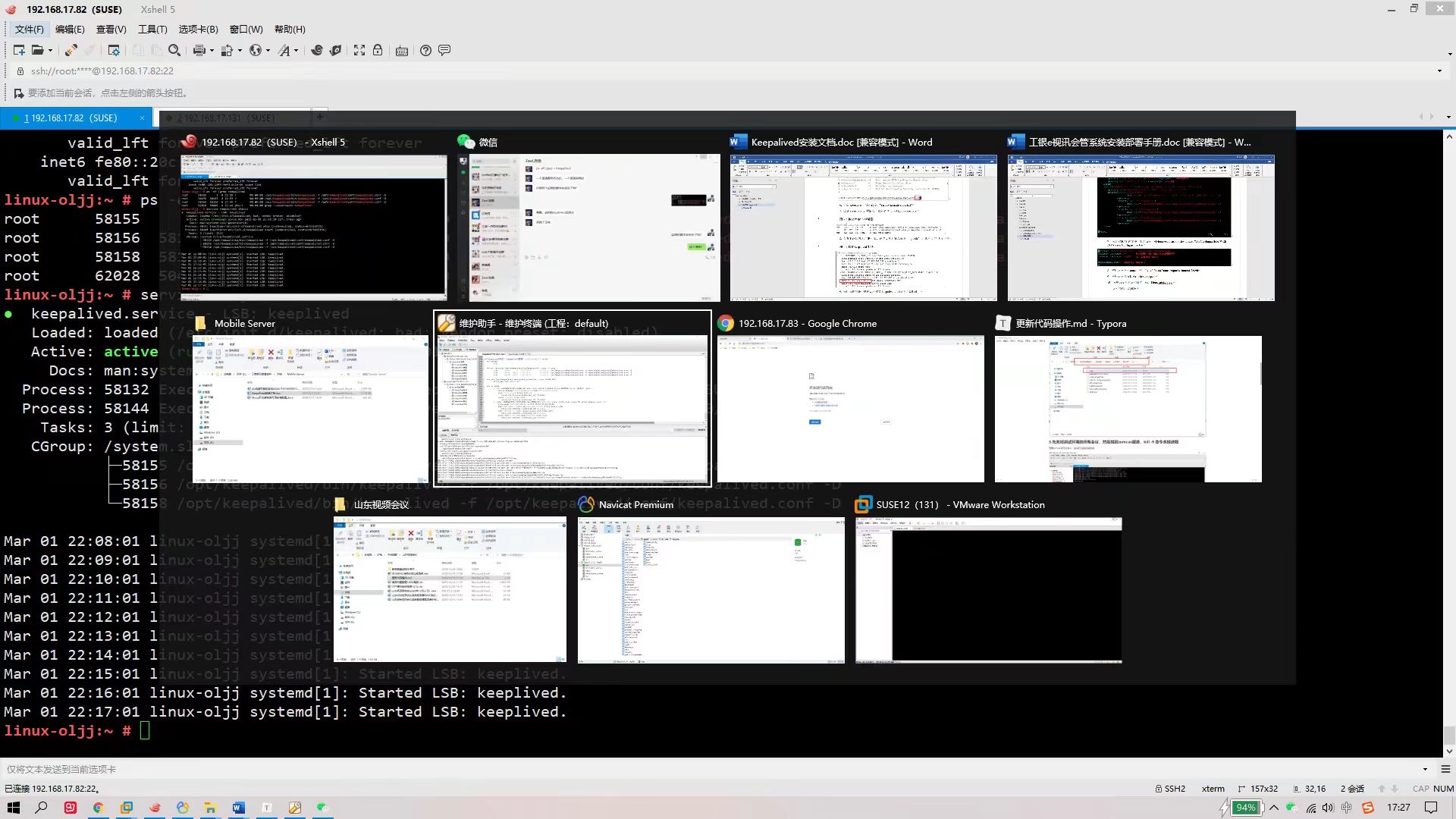
Task: Click the Disconnect plug icon in toolbar
Action: pyautogui.click(x=71, y=50)
